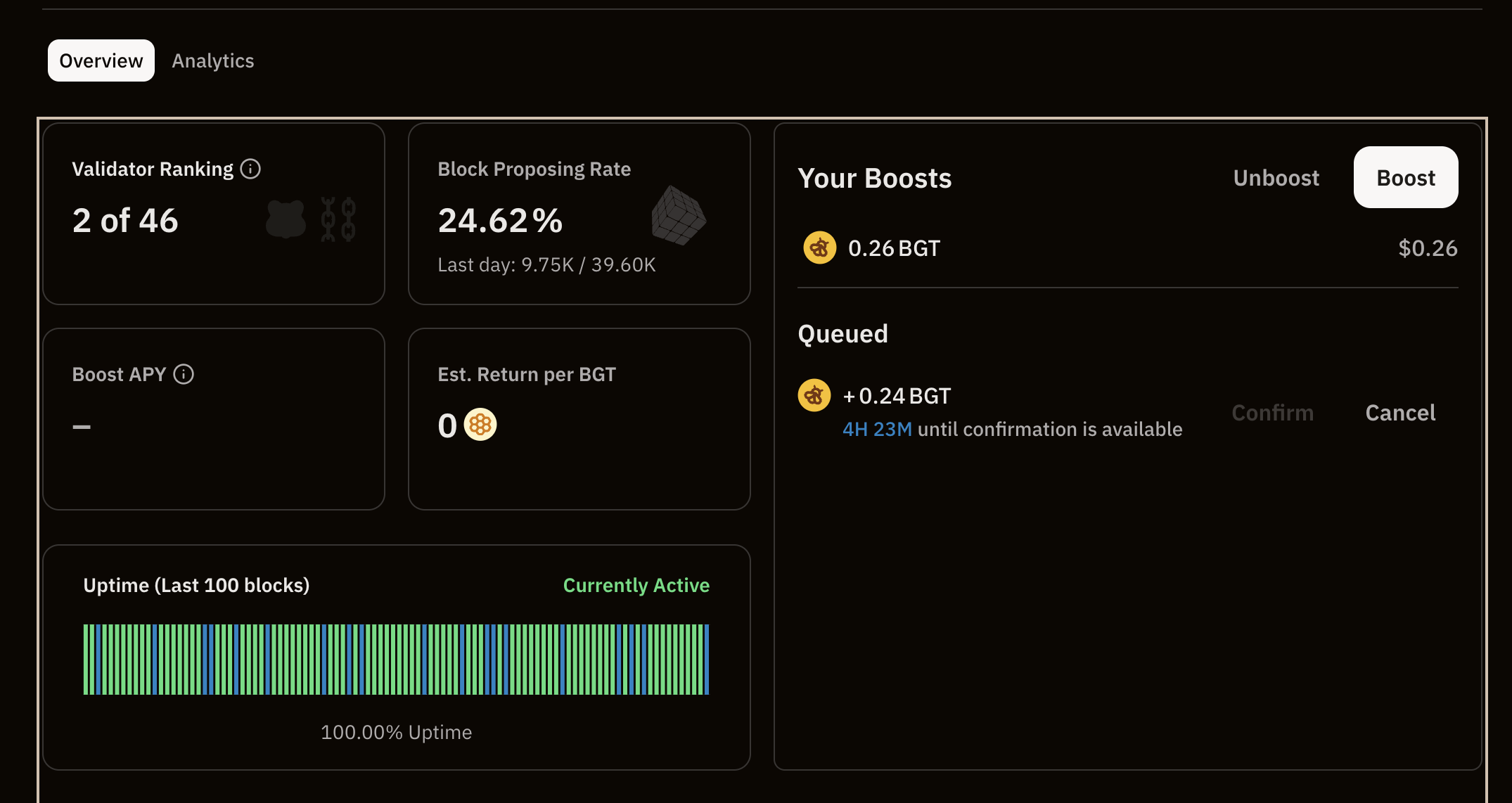Click the 4H 23M countdown link text
Screen dimensions: 1512x803
pyautogui.click(x=877, y=429)
